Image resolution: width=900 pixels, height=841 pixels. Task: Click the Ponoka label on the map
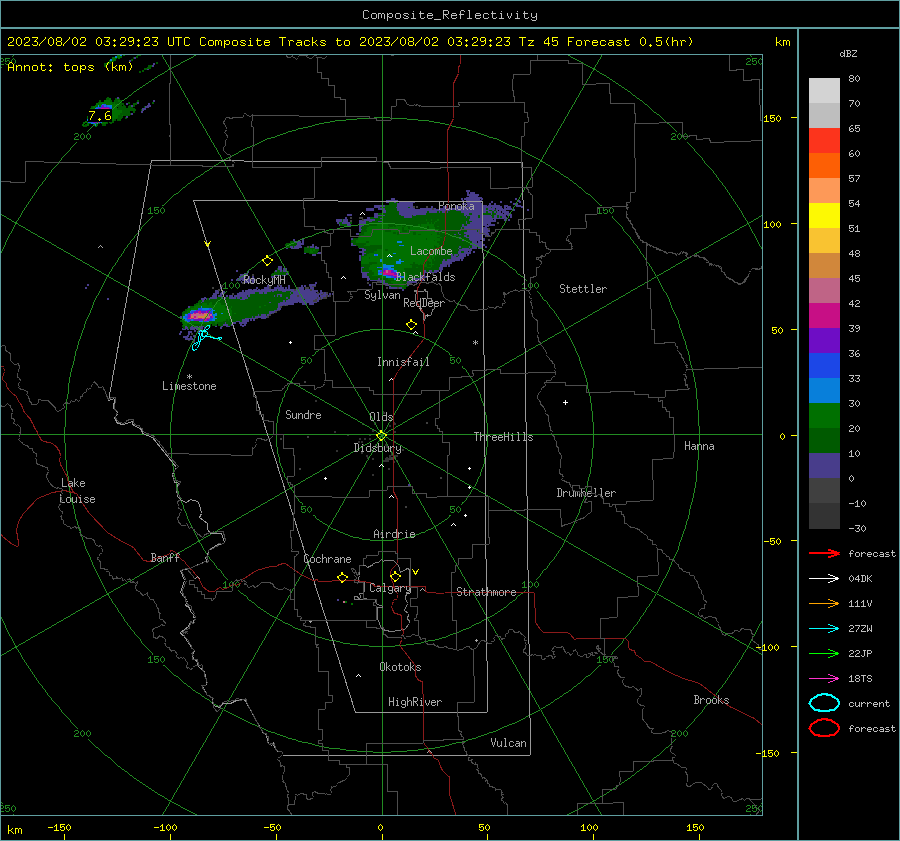pos(456,206)
